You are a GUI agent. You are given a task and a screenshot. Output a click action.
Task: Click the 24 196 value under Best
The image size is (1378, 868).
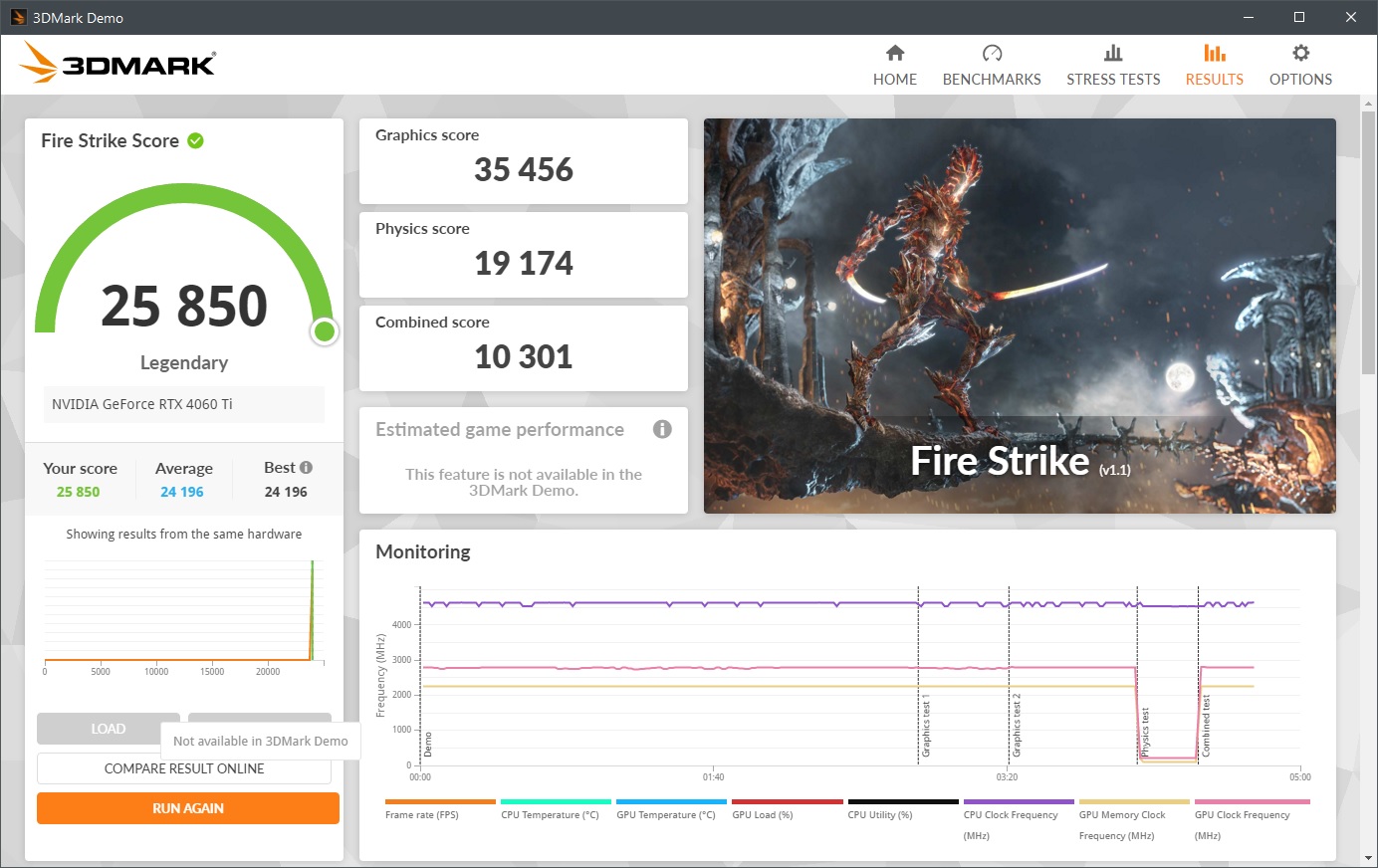point(286,492)
